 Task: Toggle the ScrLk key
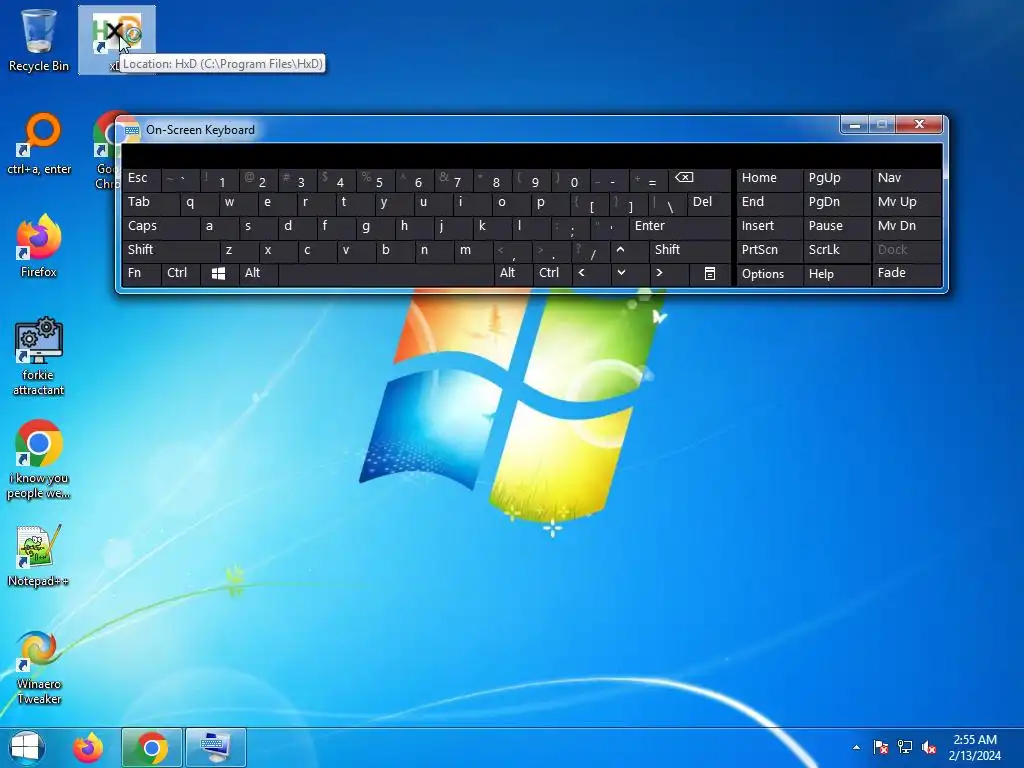pos(836,250)
